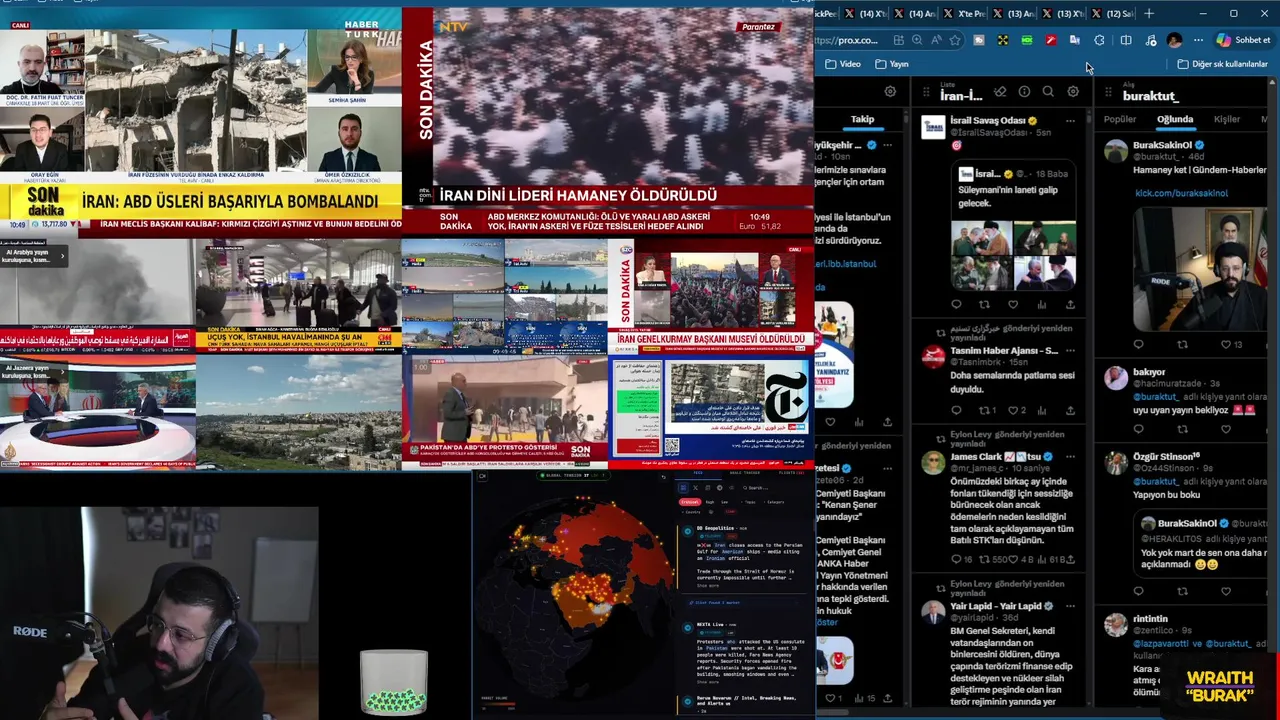The height and width of the screenshot is (720, 1280).
Task: Search within the İran list column
Action: (x=1048, y=92)
